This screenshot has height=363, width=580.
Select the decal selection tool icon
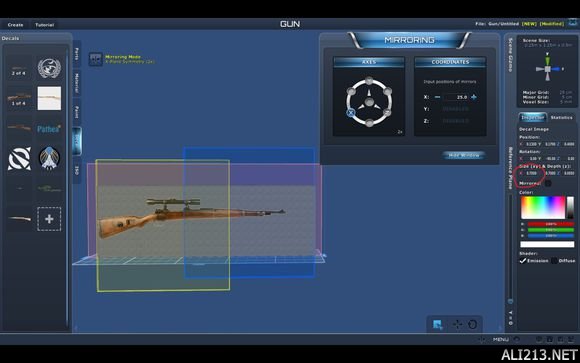(438, 325)
